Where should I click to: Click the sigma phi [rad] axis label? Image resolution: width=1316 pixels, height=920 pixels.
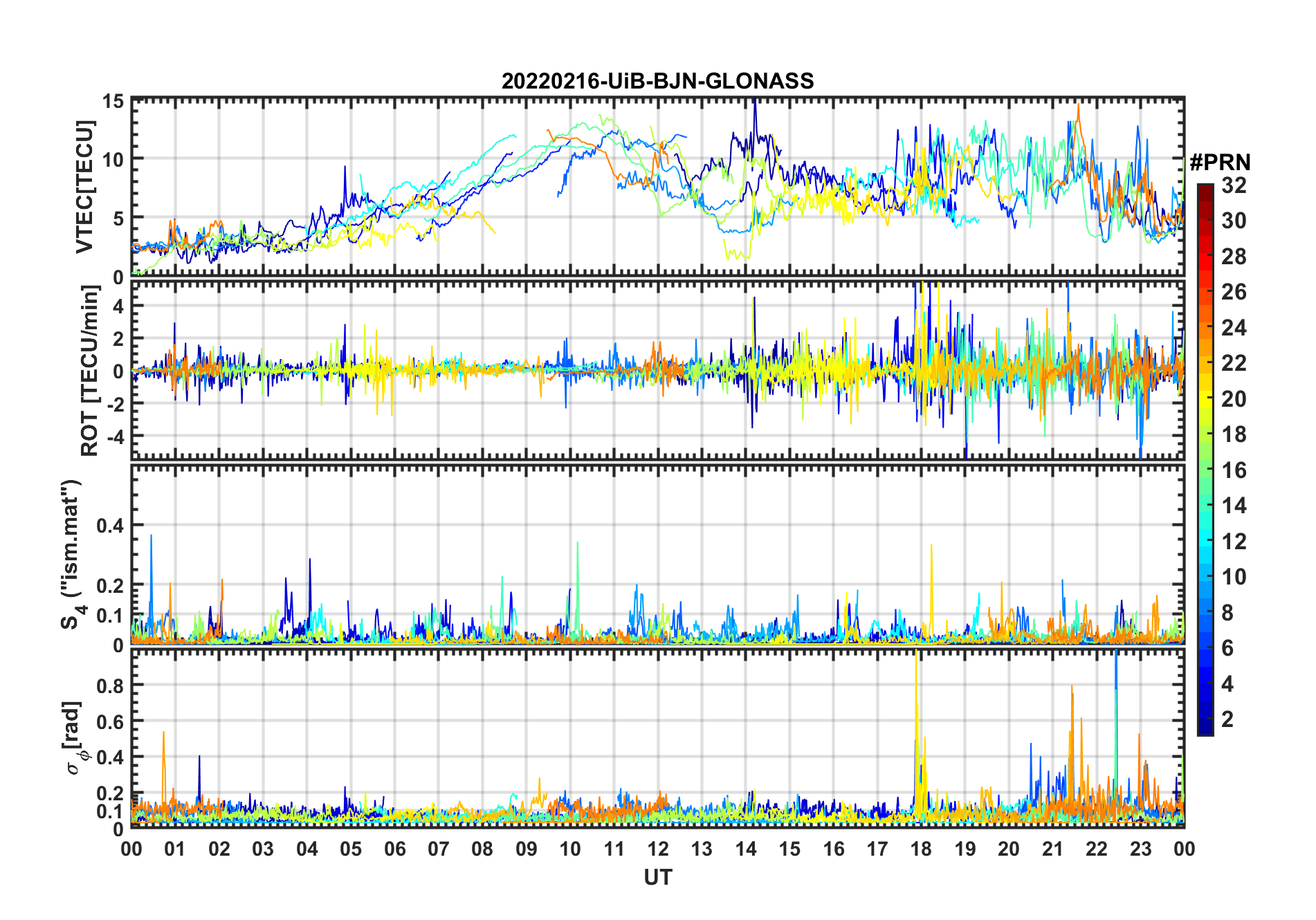(x=75, y=737)
